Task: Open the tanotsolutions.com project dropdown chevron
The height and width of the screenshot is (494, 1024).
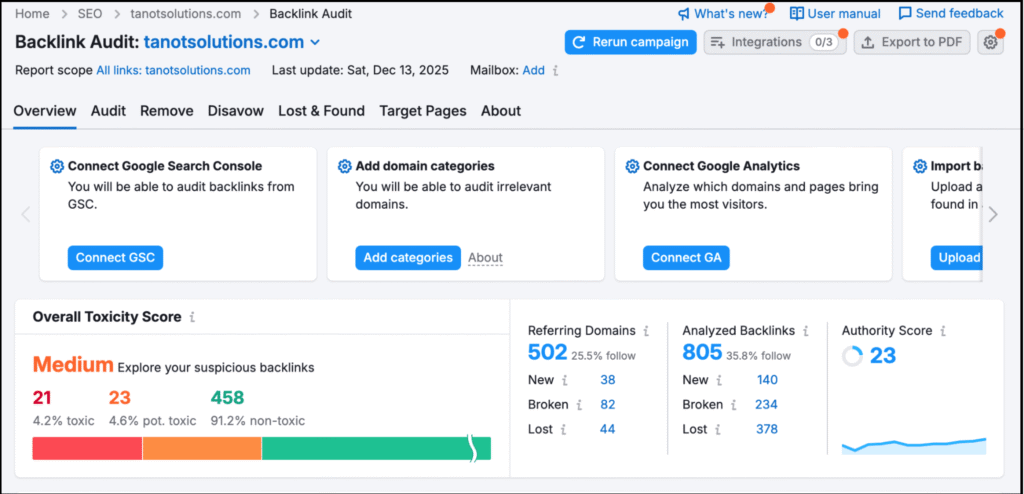Action: (x=315, y=42)
